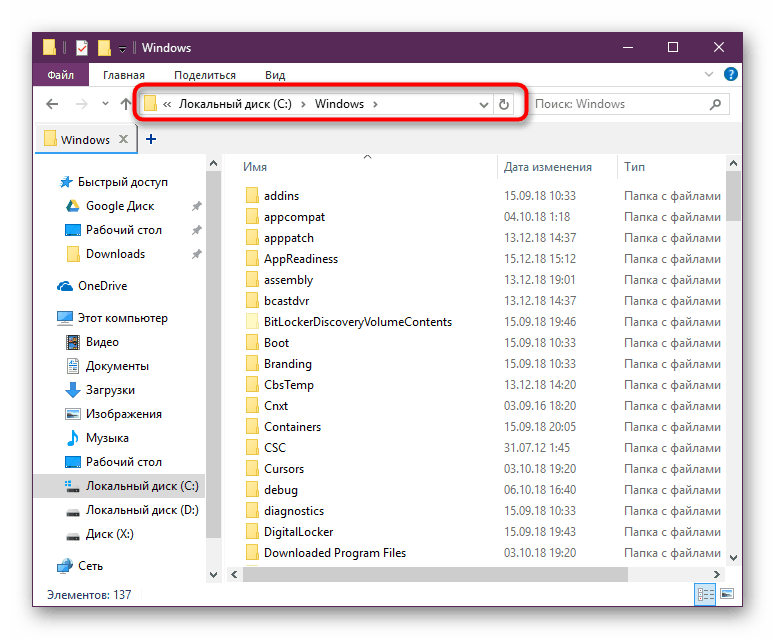
Task: Select Сеть in navigation pane
Action: pos(80,566)
